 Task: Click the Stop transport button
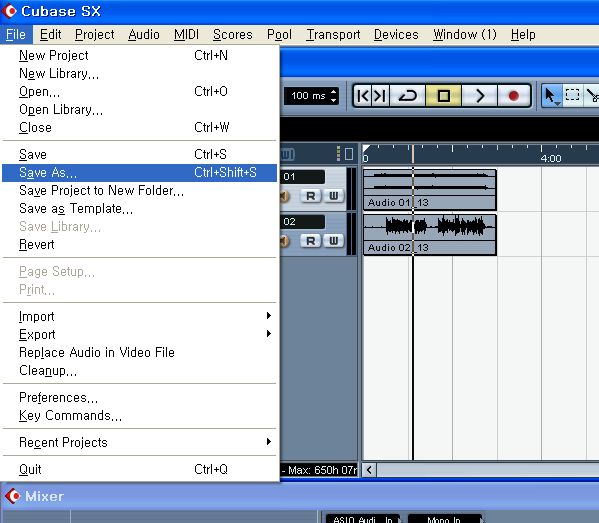click(443, 96)
